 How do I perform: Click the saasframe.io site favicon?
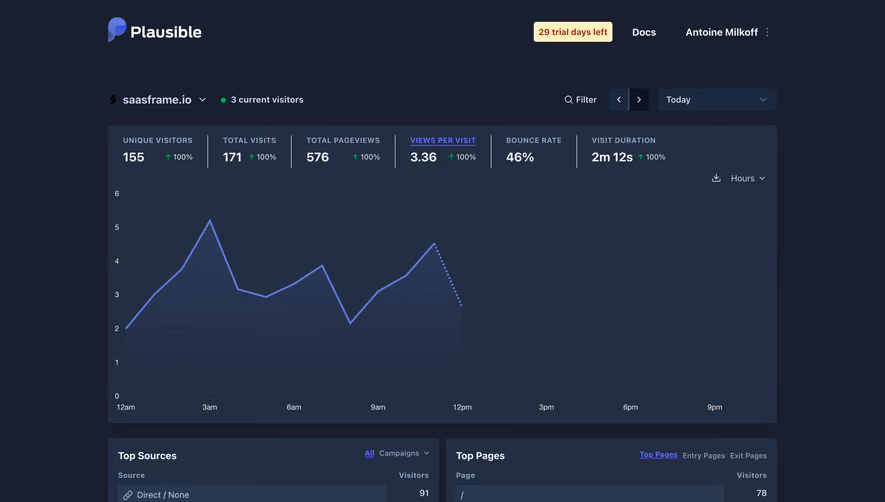click(113, 100)
